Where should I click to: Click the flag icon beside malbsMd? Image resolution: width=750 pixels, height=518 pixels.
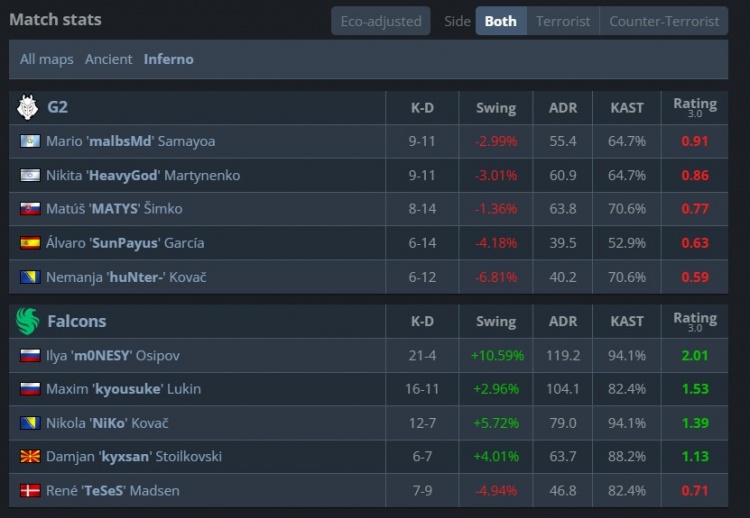[x=29, y=142]
